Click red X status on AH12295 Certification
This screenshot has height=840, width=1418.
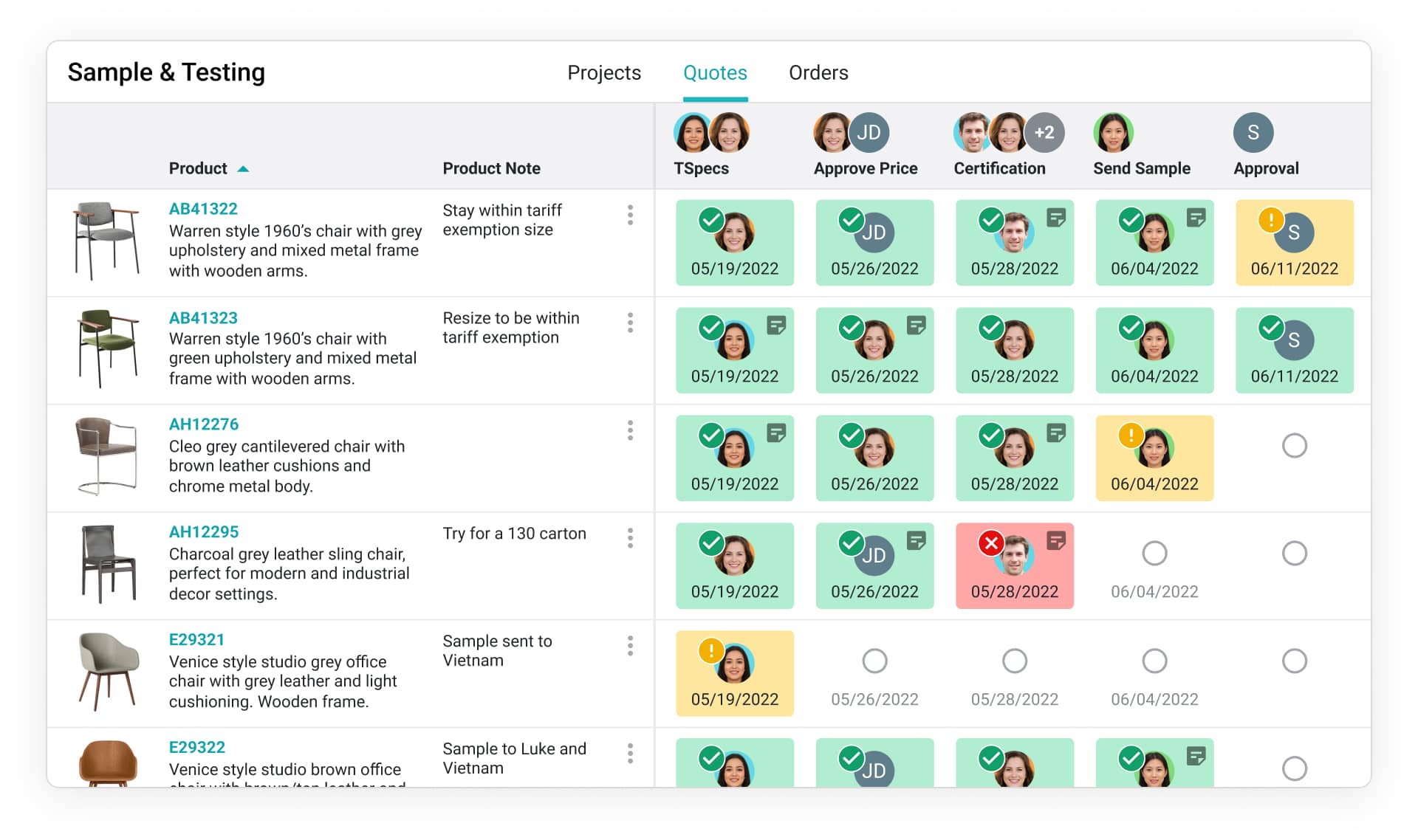click(991, 543)
